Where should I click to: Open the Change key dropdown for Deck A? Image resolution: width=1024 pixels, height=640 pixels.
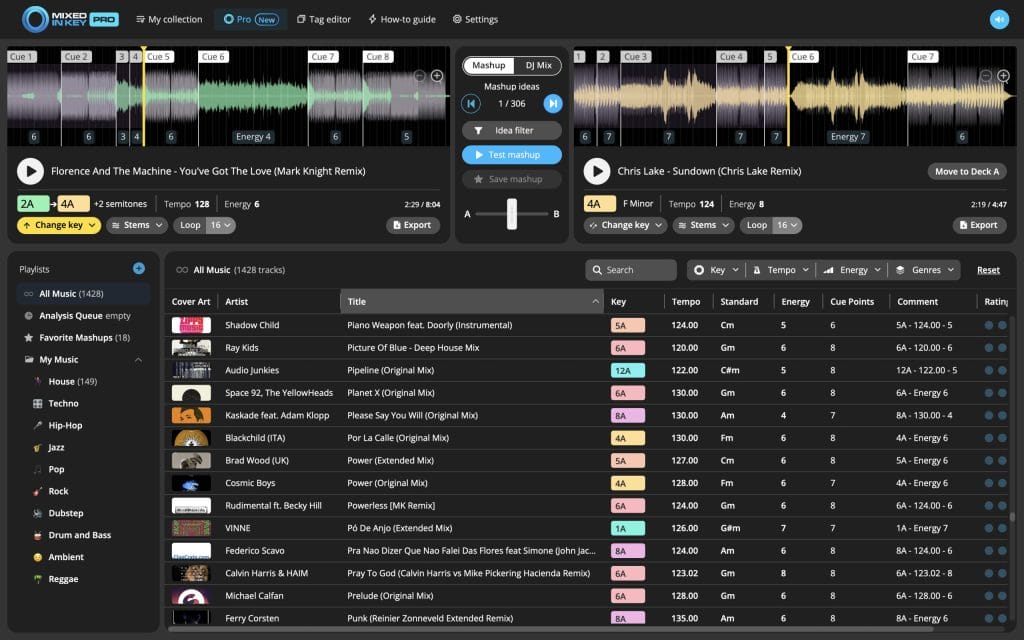58,225
